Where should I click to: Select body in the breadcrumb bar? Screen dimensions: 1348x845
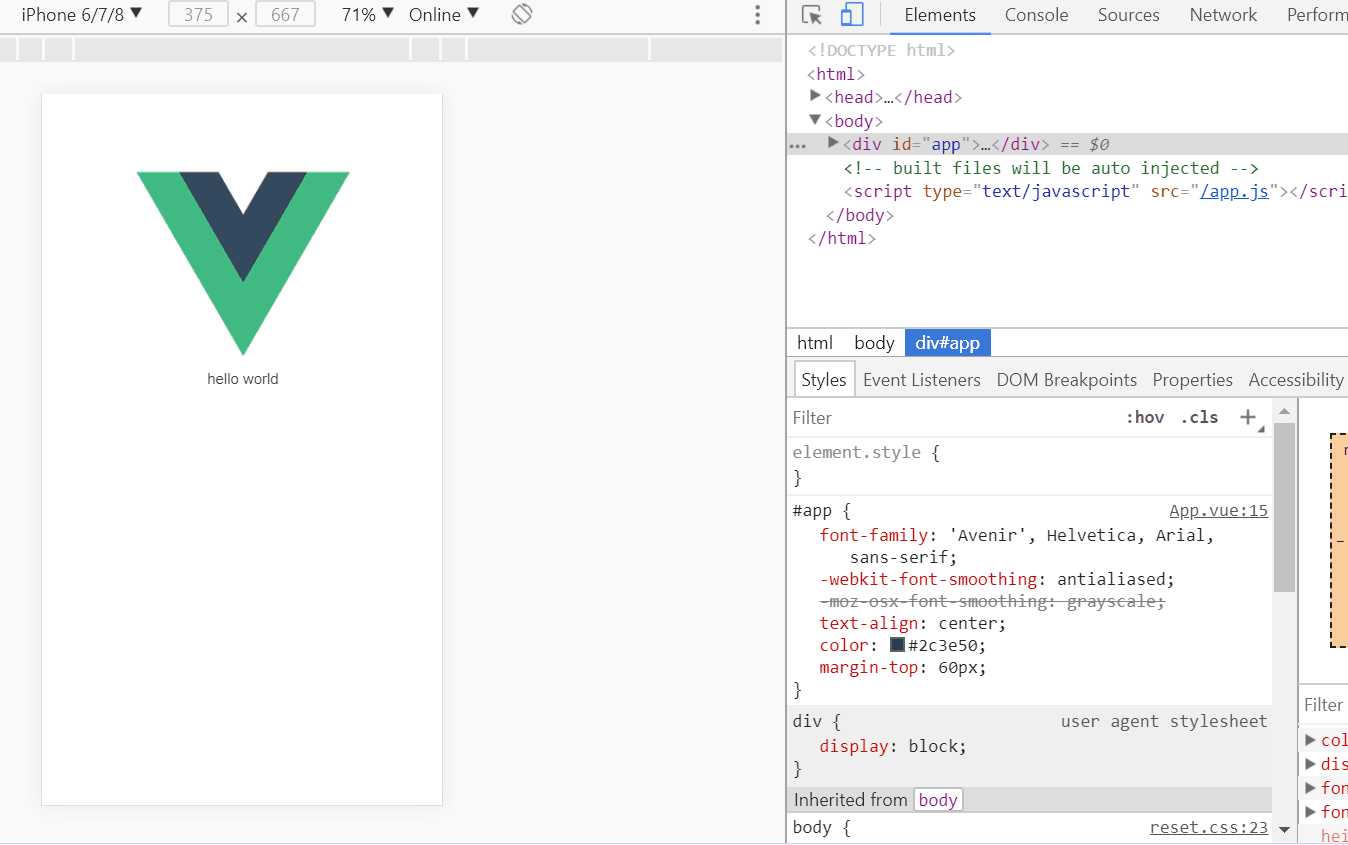(x=874, y=343)
